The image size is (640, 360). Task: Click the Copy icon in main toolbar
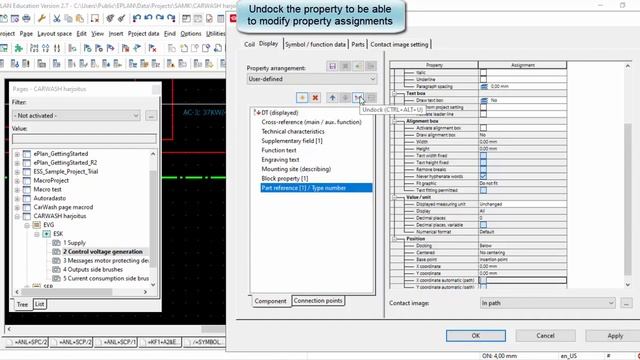pos(68,18)
